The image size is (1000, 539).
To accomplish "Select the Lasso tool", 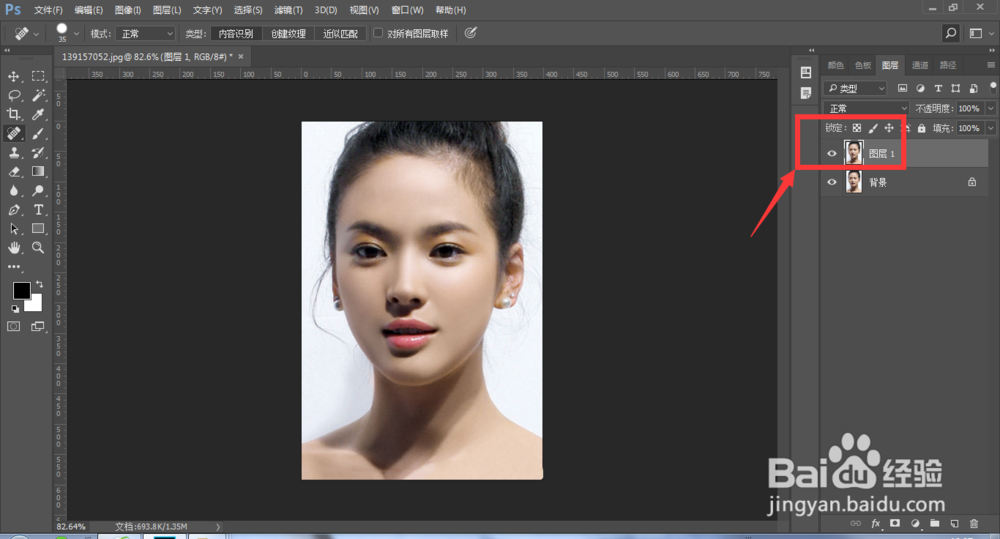I will coord(13,96).
